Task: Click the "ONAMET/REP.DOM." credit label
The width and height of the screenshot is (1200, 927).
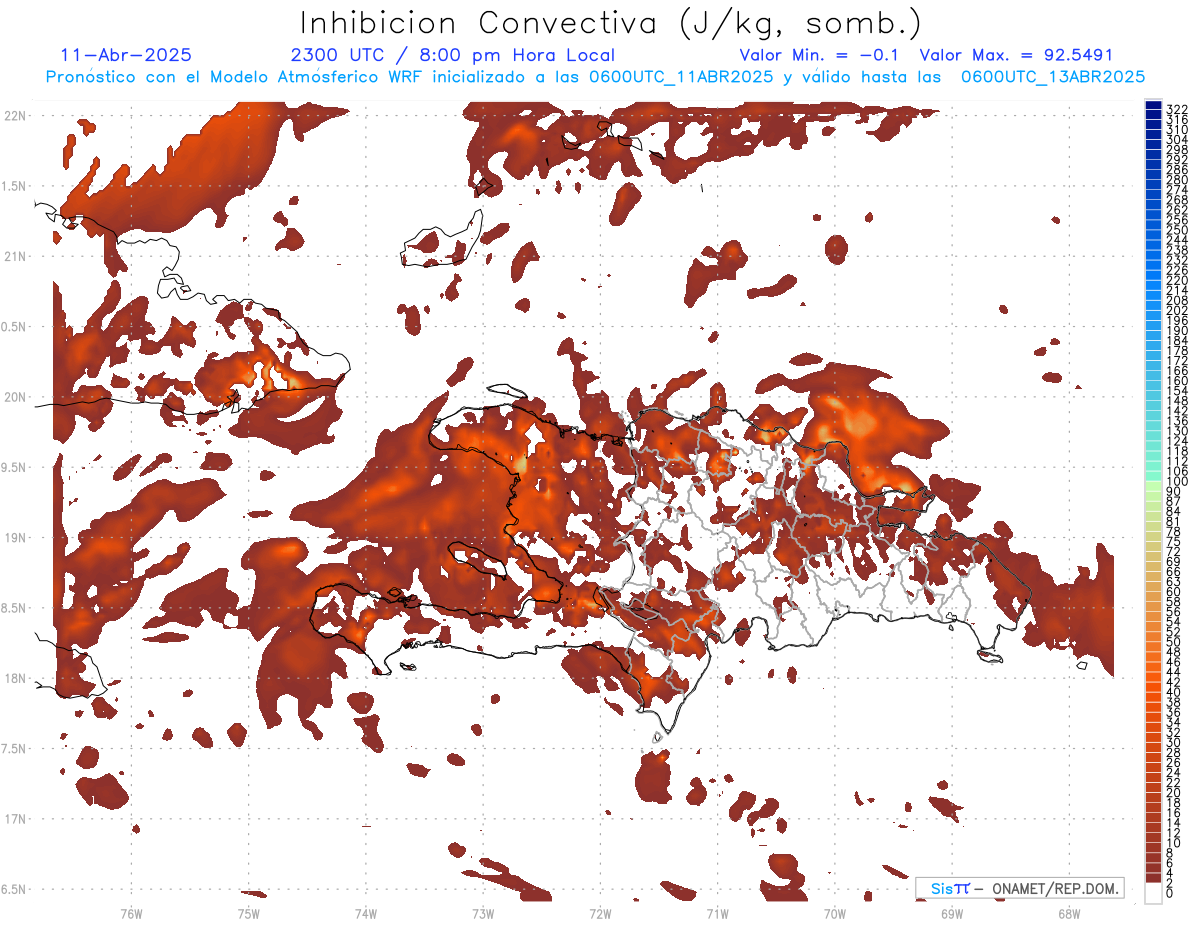Action: (1057, 888)
